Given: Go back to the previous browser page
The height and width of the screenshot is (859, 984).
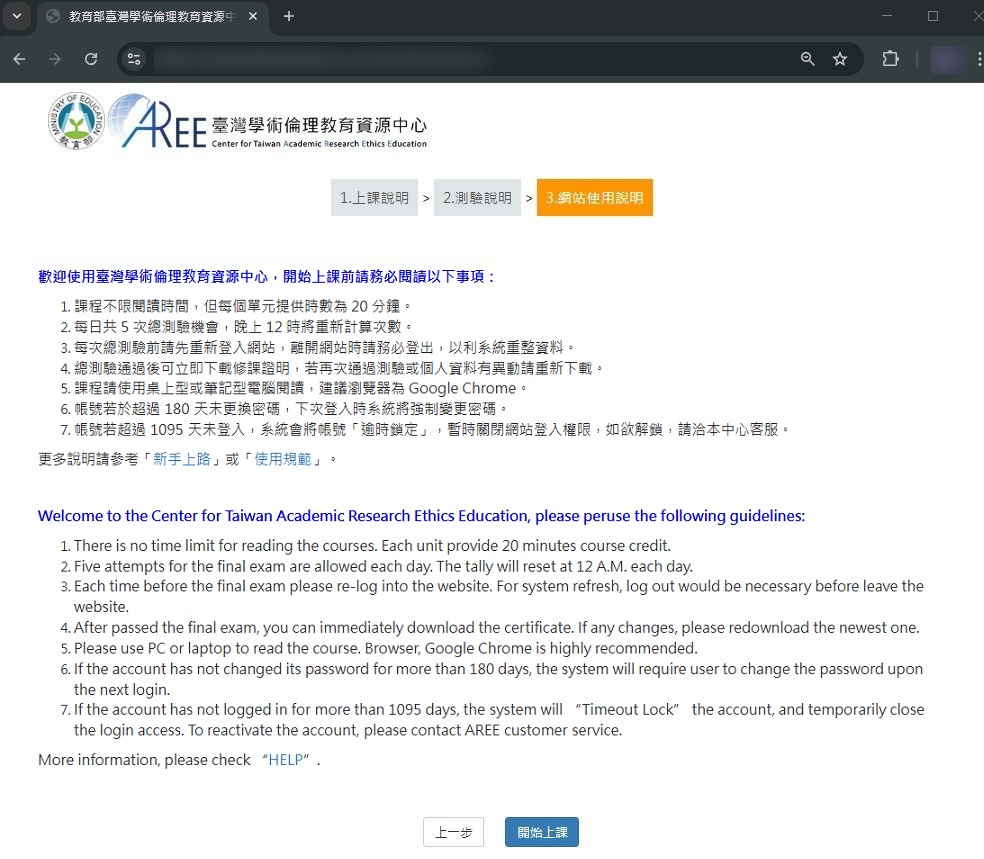Looking at the screenshot, I should tap(19, 59).
